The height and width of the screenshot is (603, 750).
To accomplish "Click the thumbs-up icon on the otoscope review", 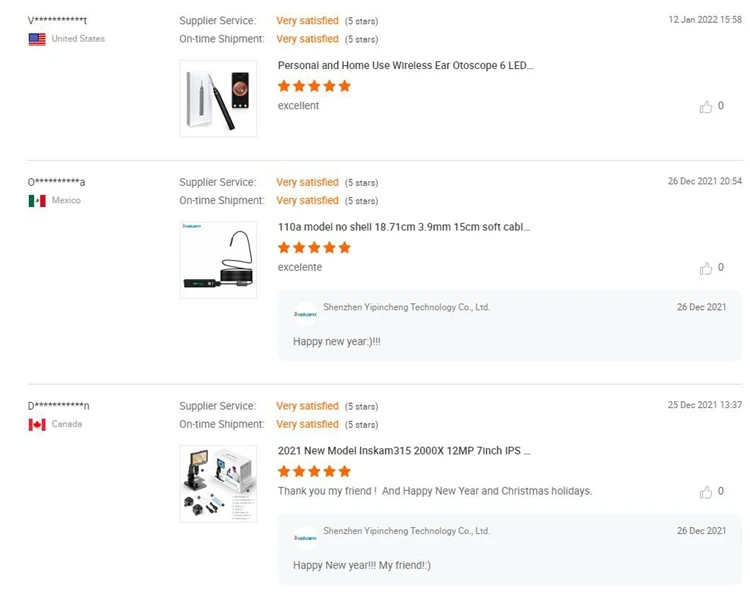I will 707,107.
